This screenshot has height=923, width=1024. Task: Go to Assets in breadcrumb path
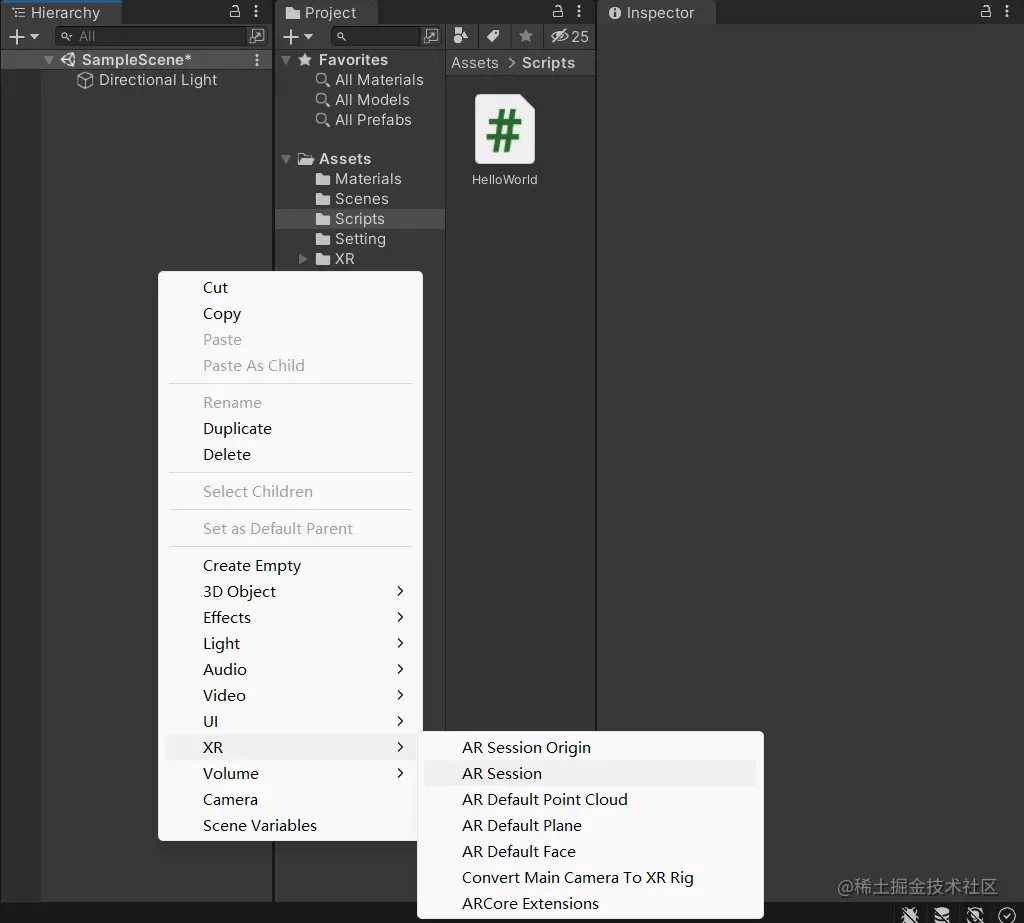(475, 63)
